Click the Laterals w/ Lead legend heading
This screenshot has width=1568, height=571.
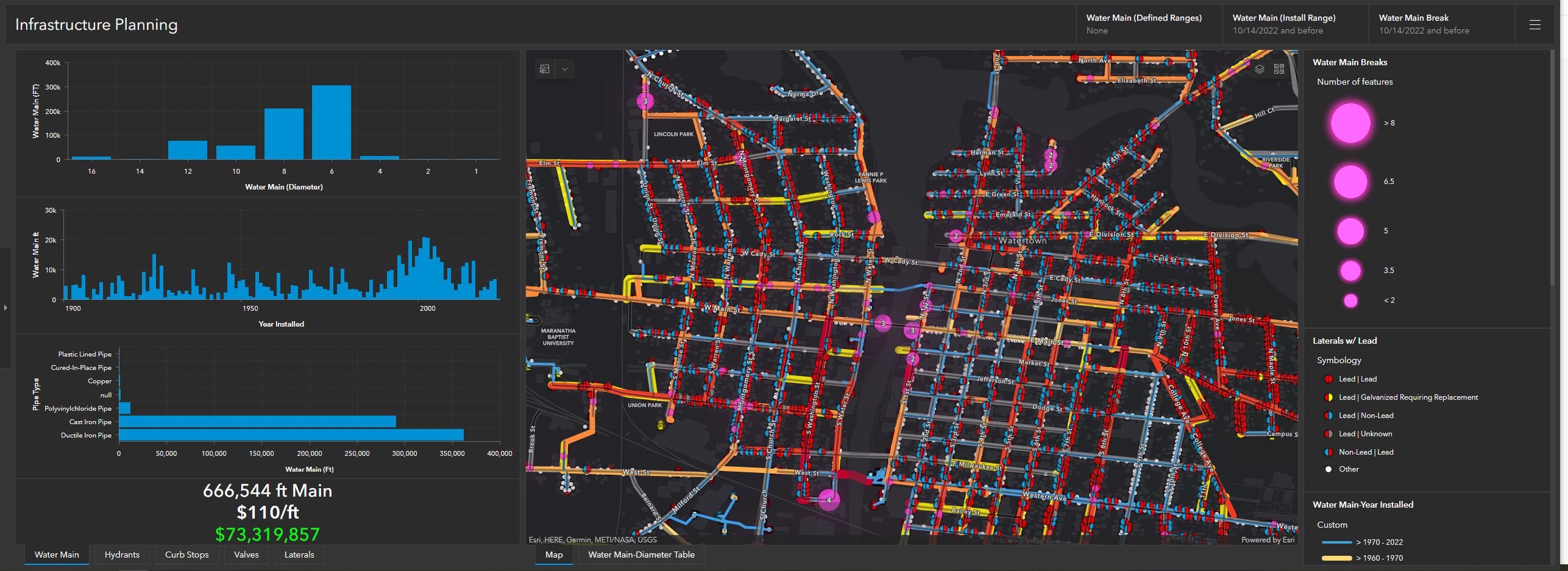pyautogui.click(x=1344, y=341)
